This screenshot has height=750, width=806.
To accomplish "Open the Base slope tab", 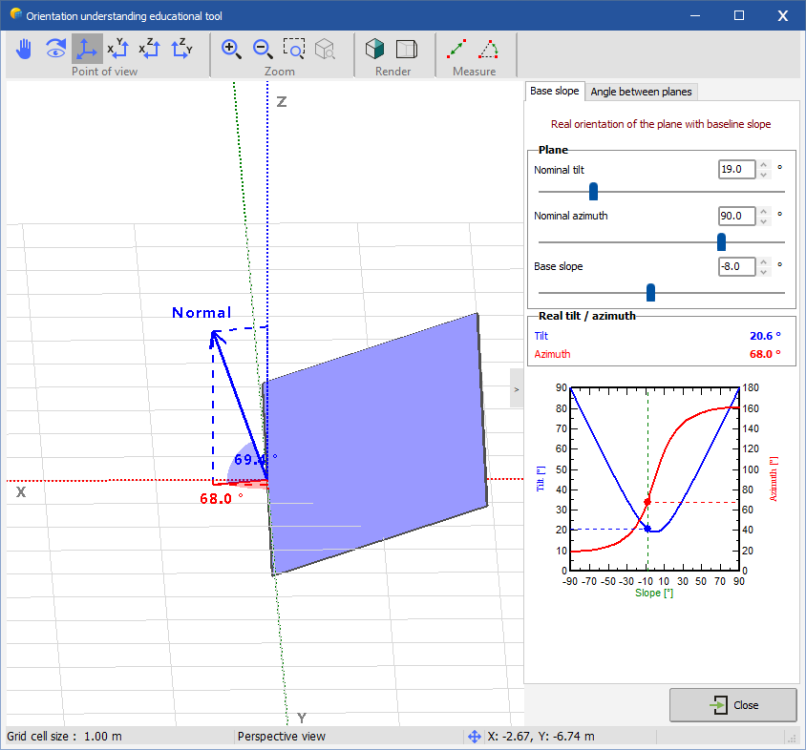I will (554, 91).
